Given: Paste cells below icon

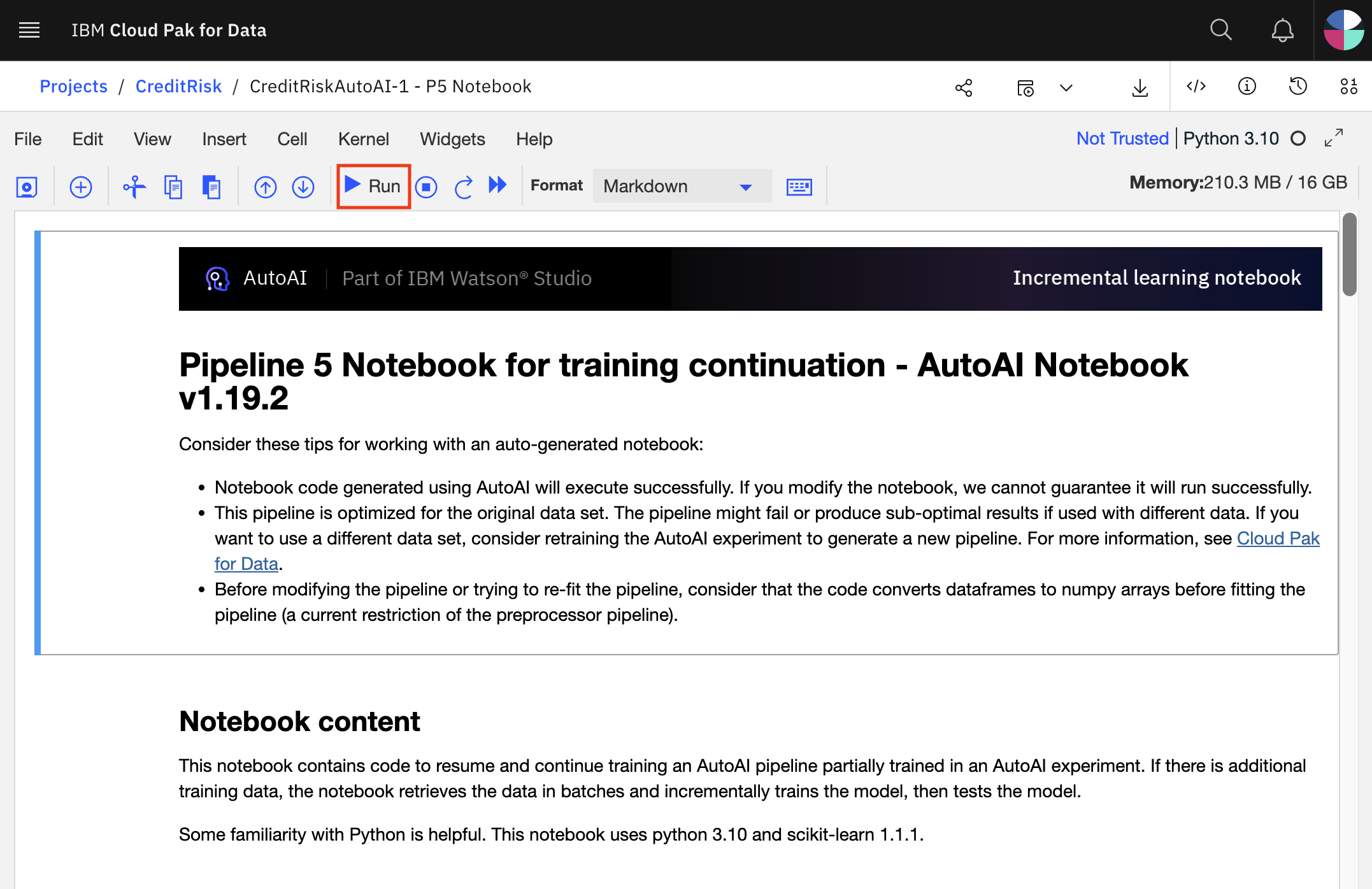Looking at the screenshot, I should pyautogui.click(x=211, y=187).
